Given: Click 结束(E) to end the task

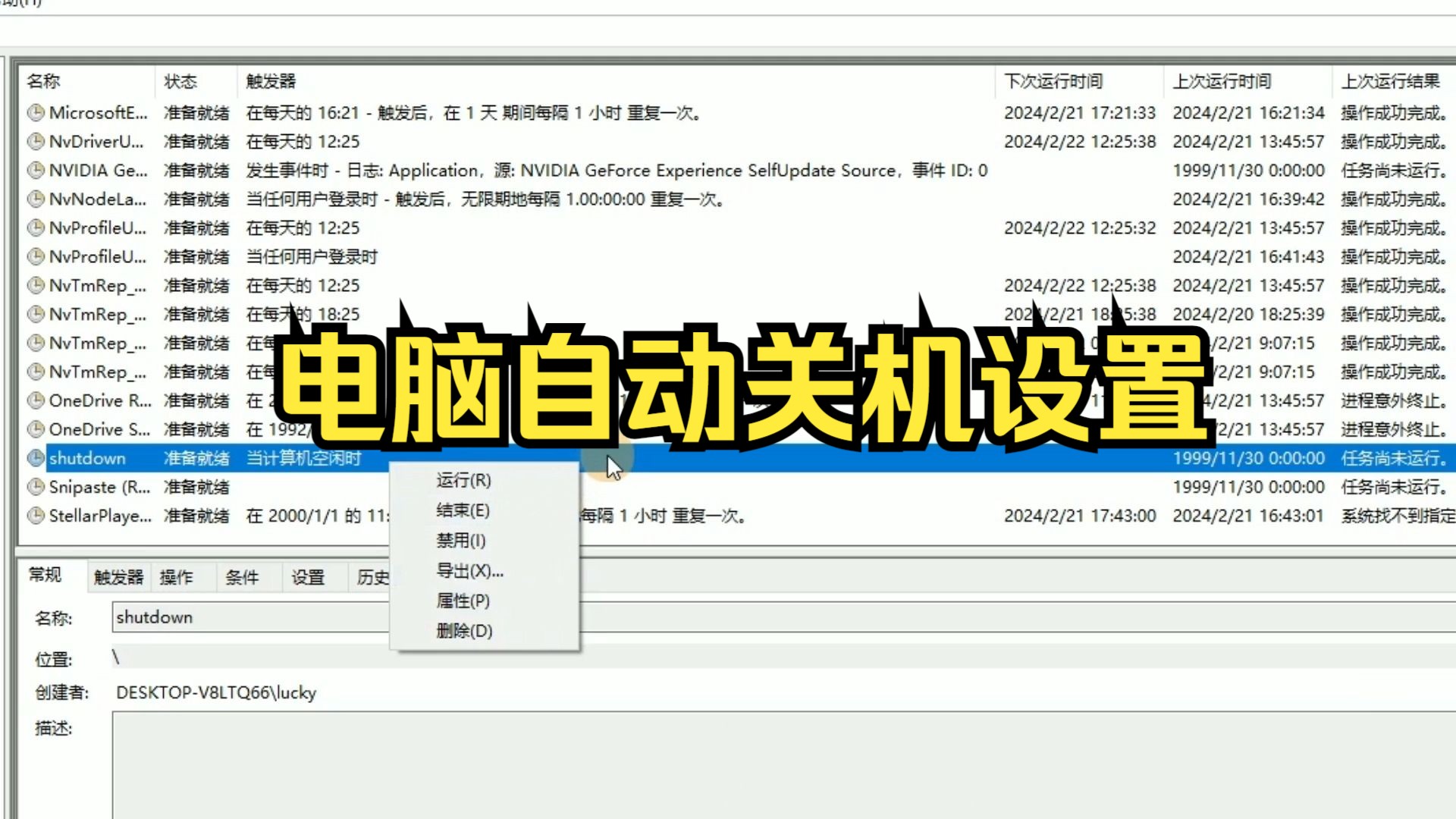Looking at the screenshot, I should coord(462,510).
